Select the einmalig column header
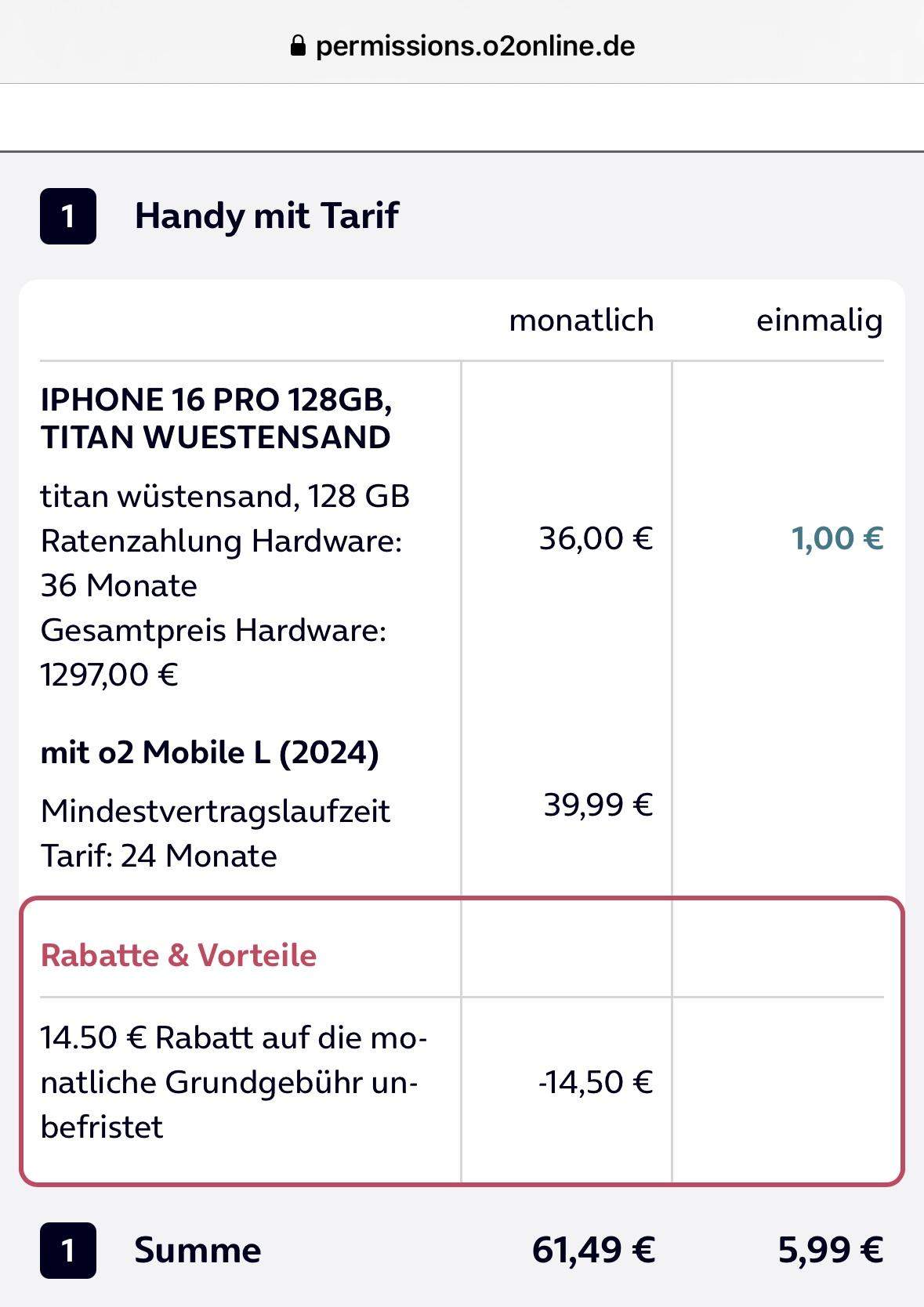The height and width of the screenshot is (1307, 924). click(821, 319)
